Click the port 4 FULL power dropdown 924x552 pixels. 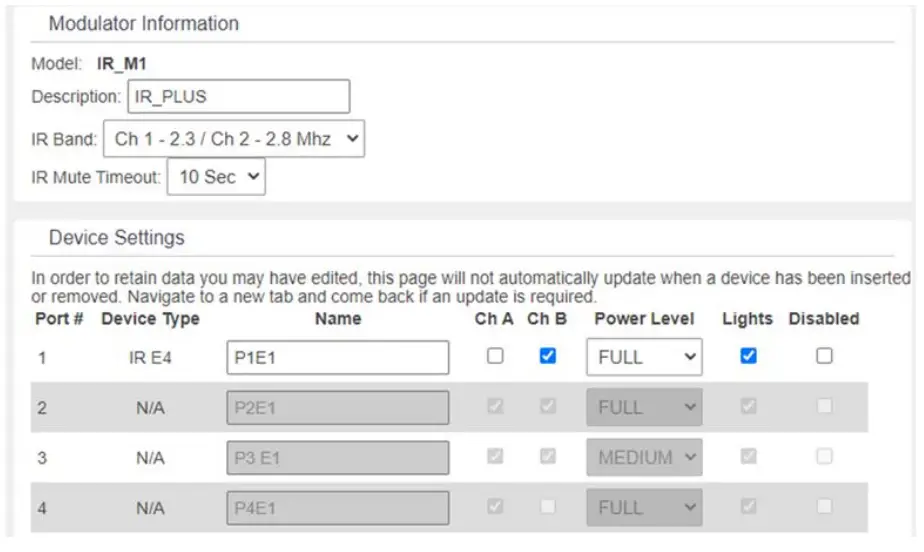[643, 507]
